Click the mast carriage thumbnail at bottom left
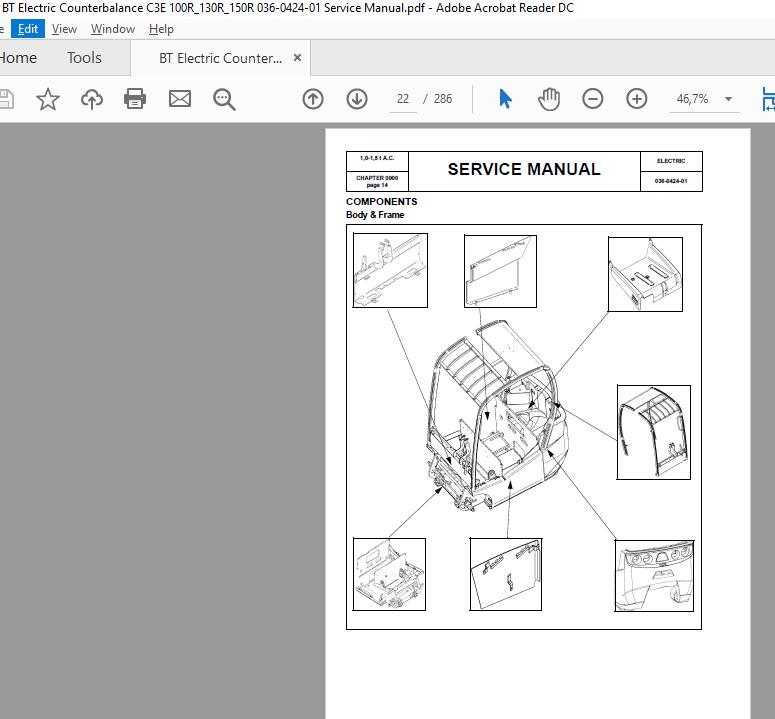This screenshot has height=719, width=775. click(x=389, y=574)
